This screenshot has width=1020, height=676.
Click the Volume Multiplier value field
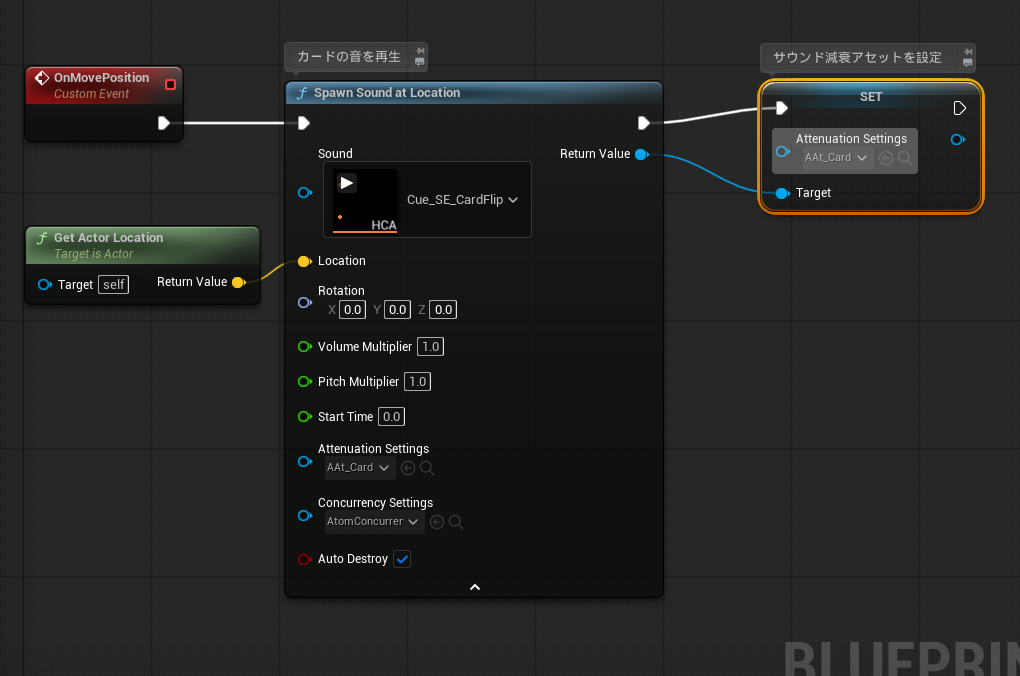tap(431, 347)
